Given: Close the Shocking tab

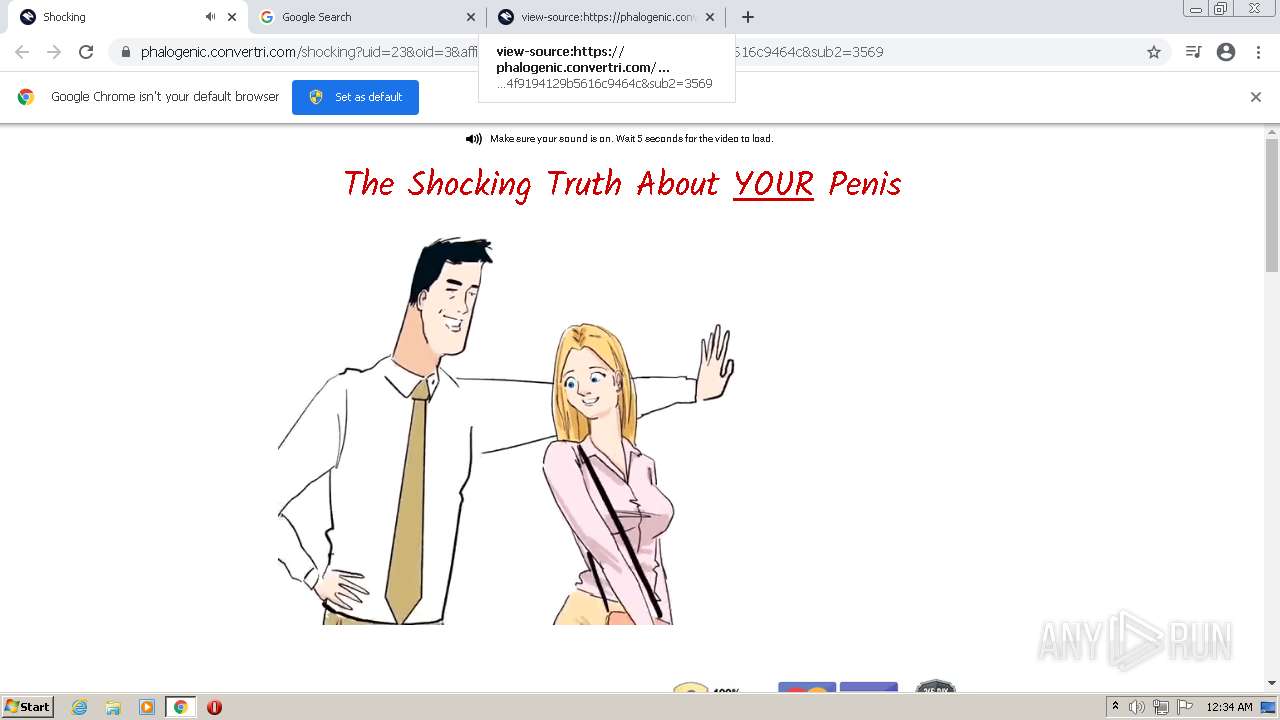Looking at the screenshot, I should pos(232,17).
